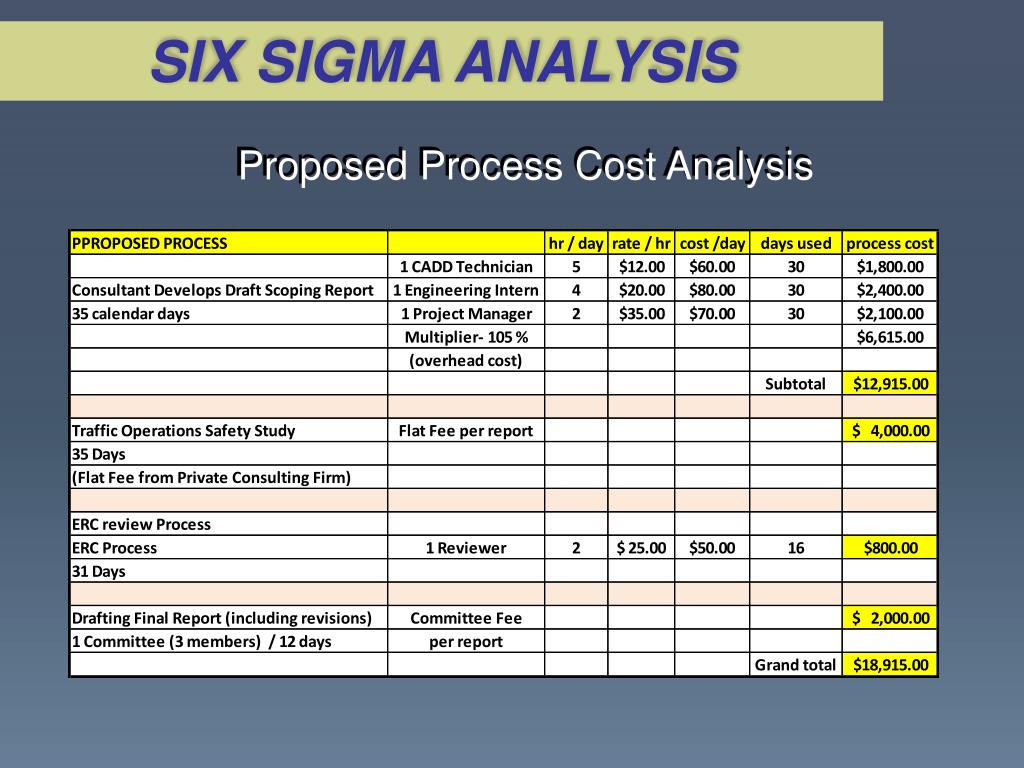This screenshot has height=768, width=1024.
Task: Click the highlighted '$800.00' cell
Action: tap(890, 548)
